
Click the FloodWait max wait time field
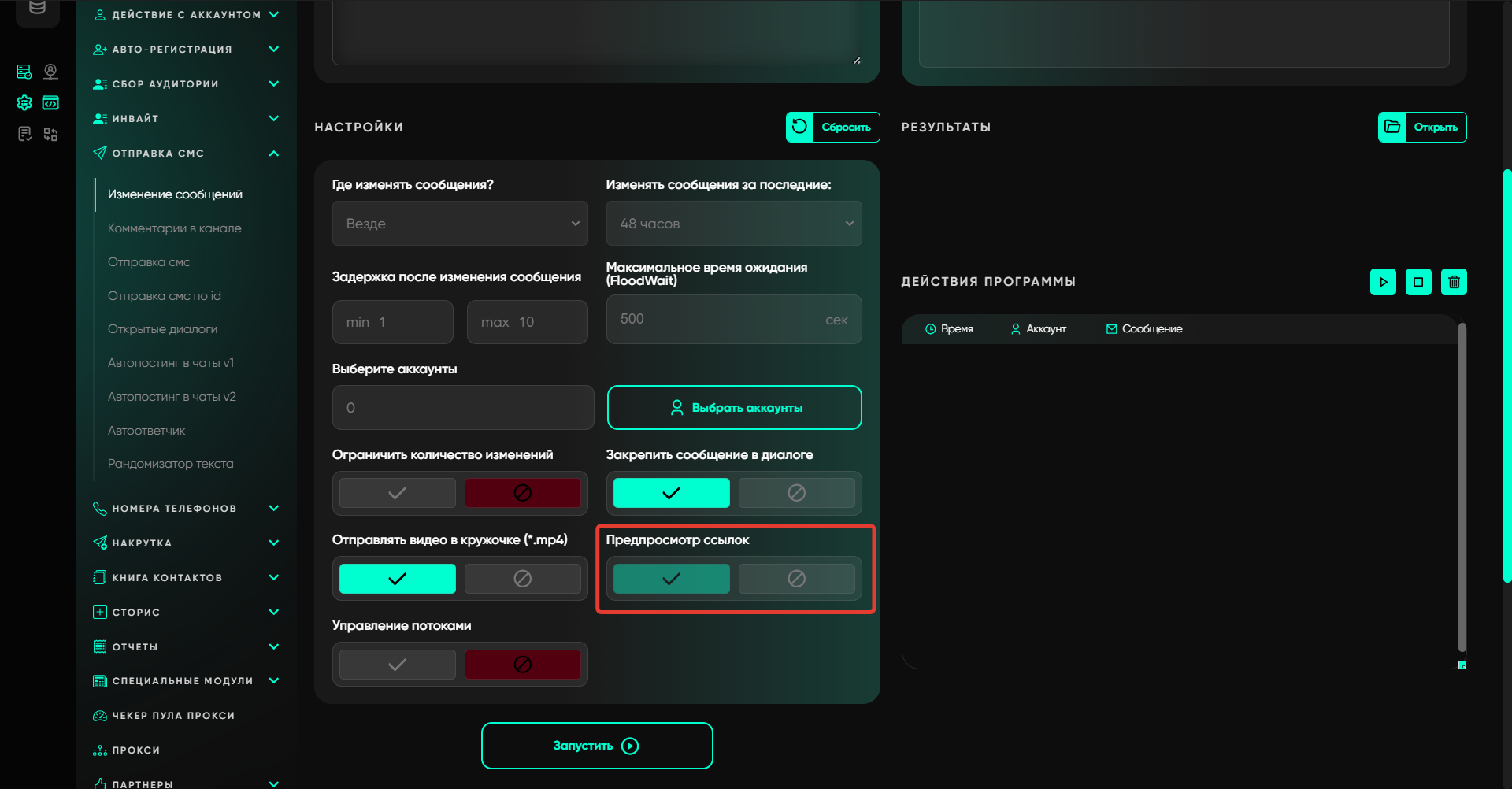717,320
